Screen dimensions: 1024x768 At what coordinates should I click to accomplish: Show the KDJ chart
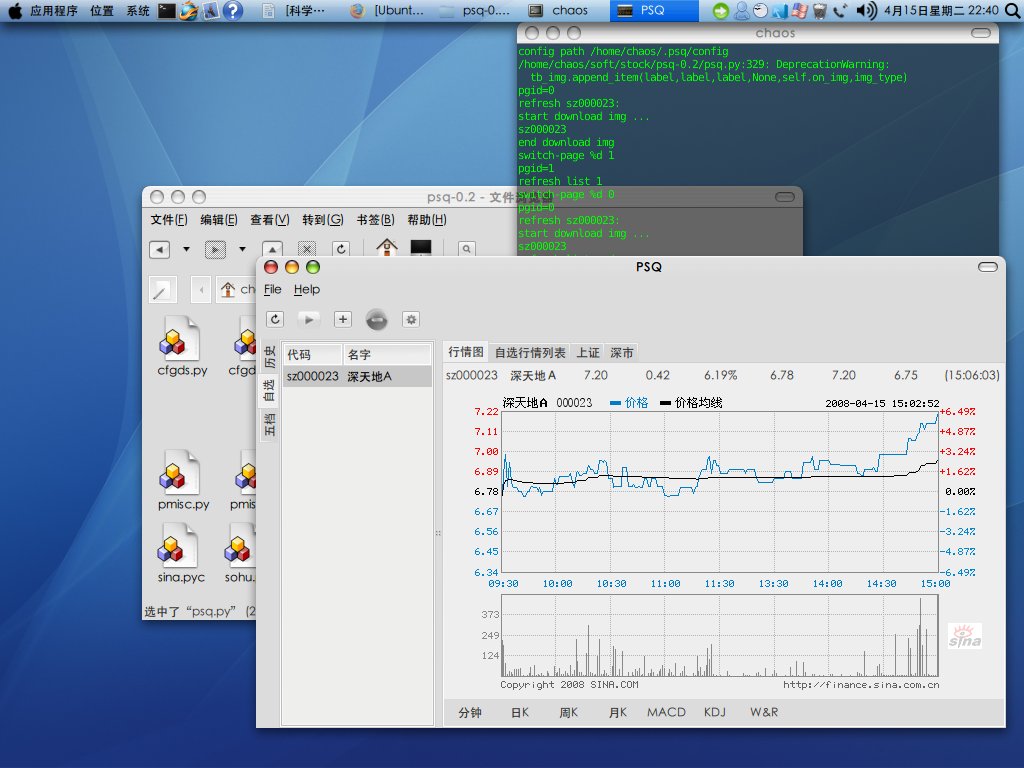pos(714,712)
